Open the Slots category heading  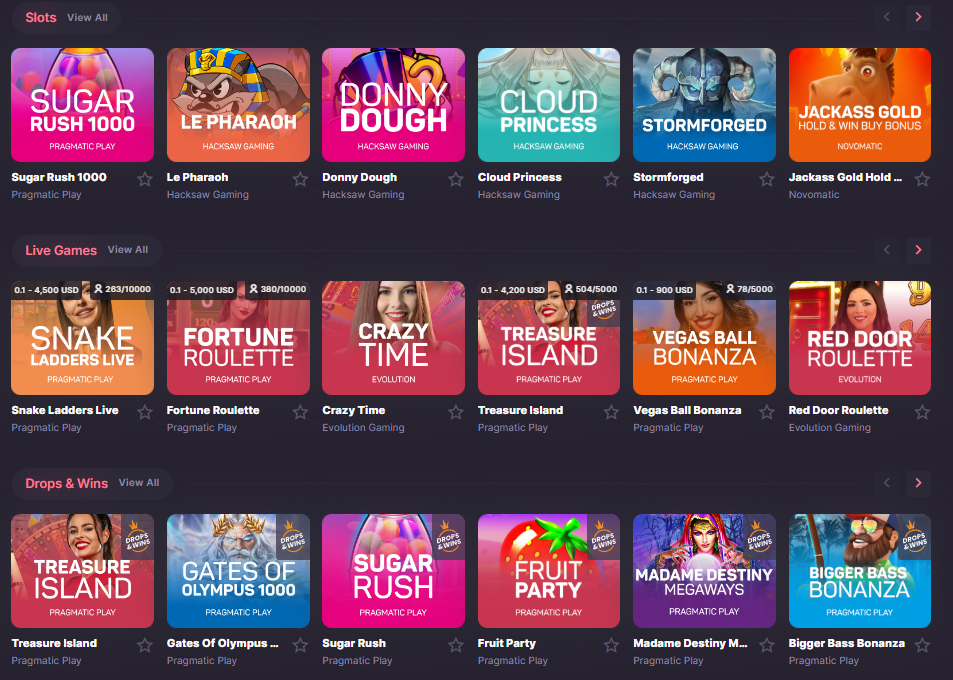[41, 17]
